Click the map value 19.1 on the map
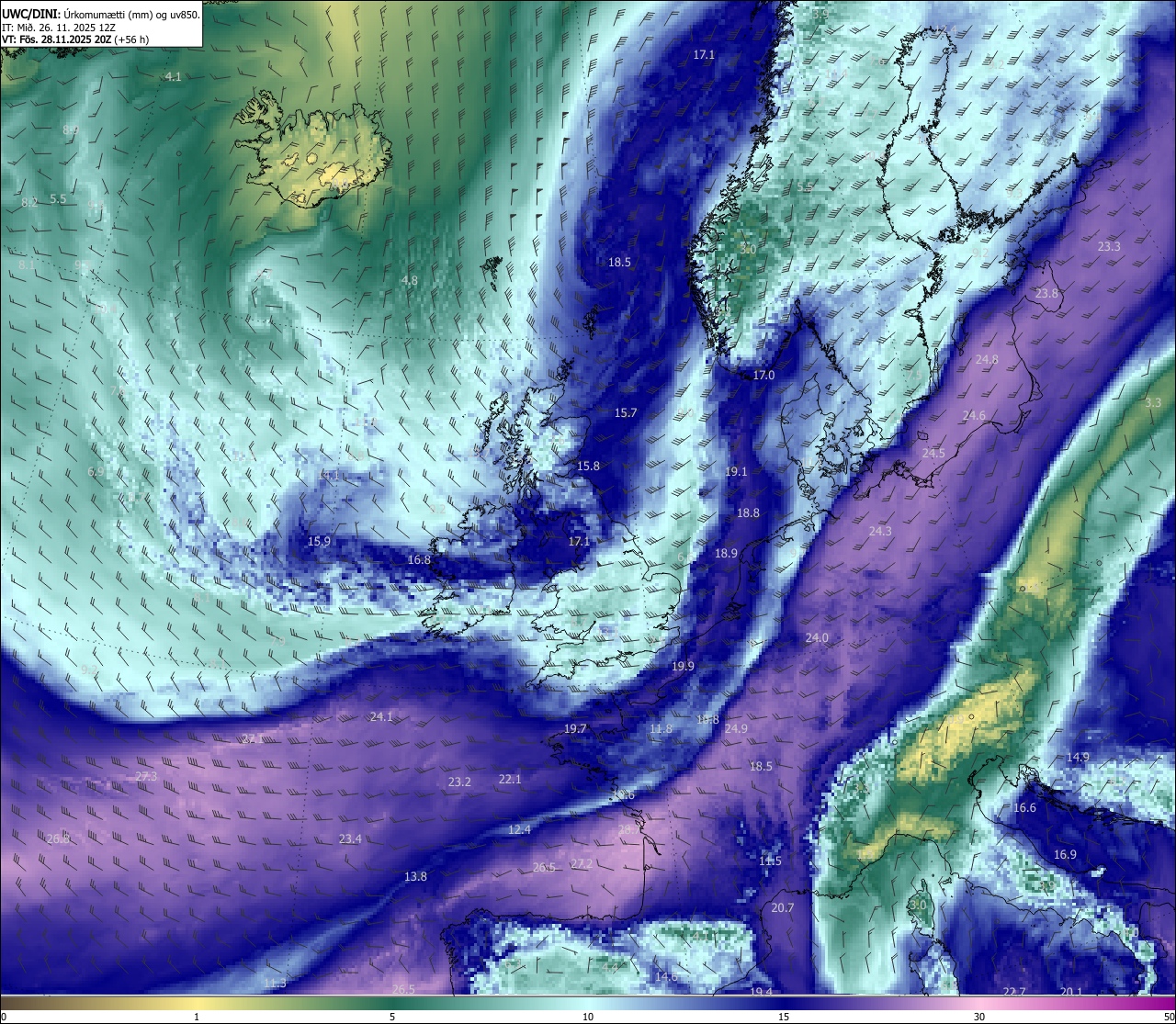The image size is (1176, 1024). tap(736, 471)
